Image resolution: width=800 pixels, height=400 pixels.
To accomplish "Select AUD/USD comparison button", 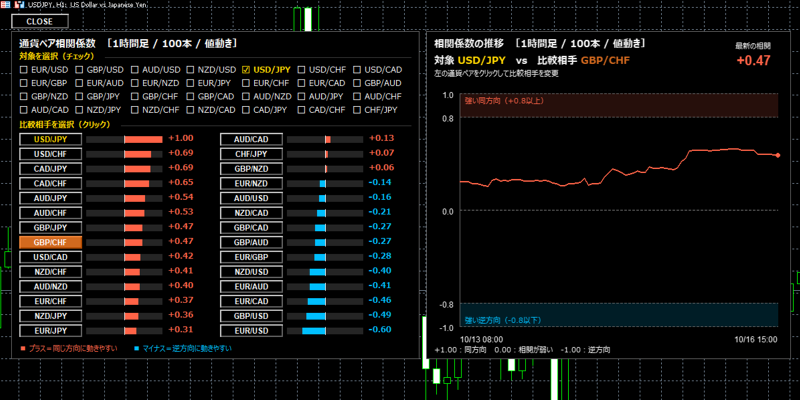I will [252, 198].
